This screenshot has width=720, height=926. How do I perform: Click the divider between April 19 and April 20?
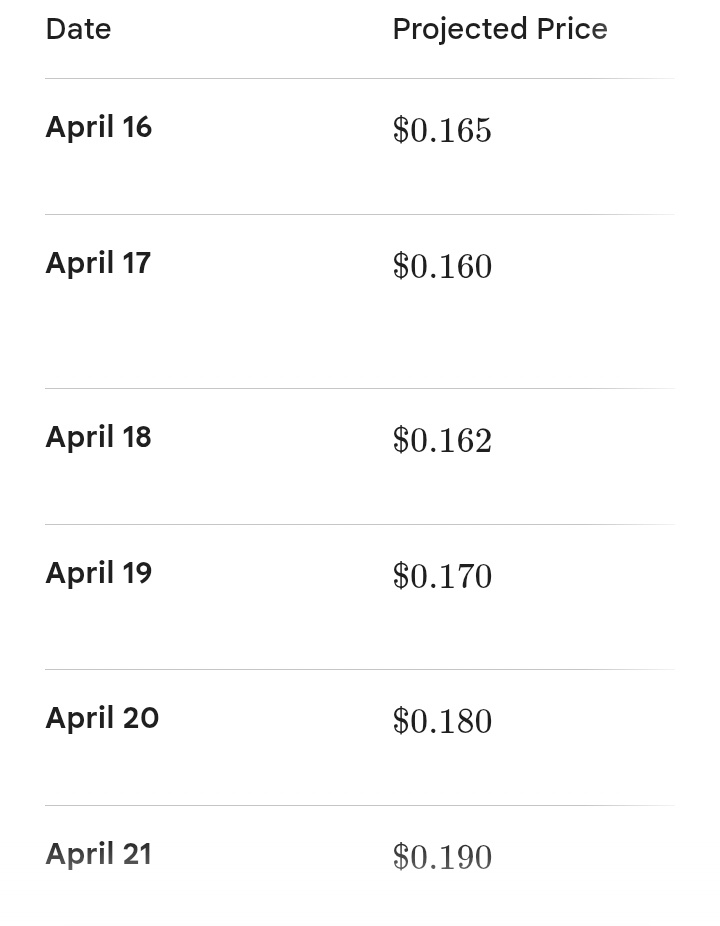pos(360,669)
